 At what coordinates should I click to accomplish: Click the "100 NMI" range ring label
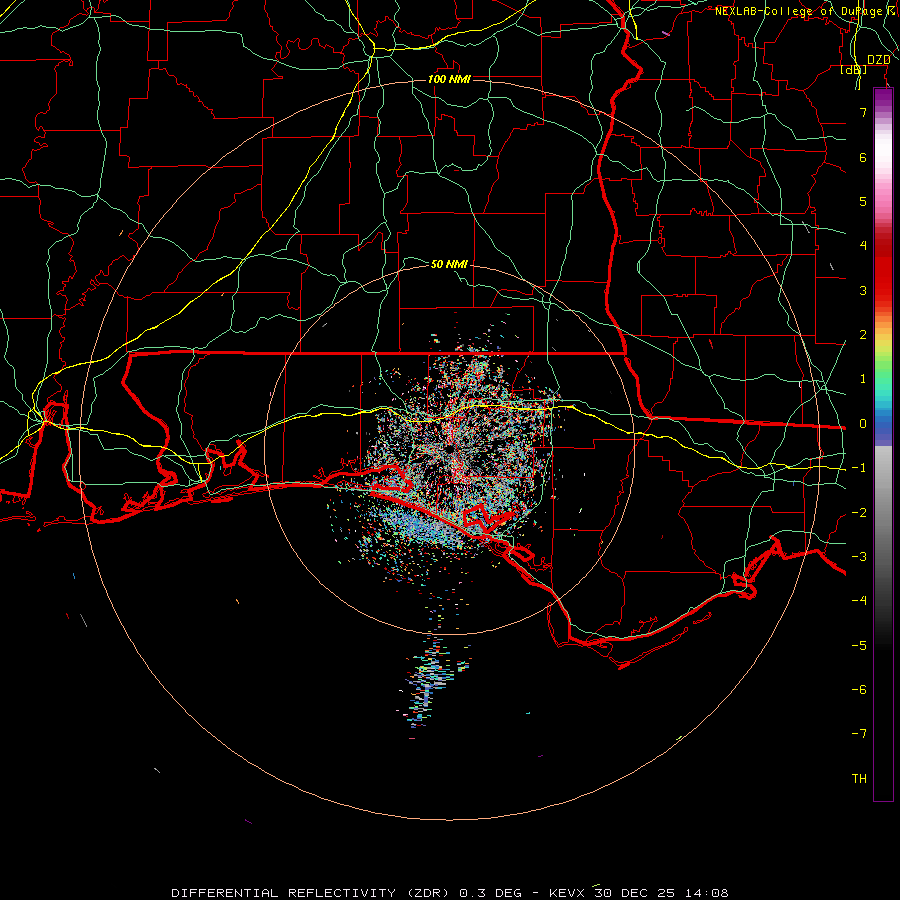tap(449, 79)
